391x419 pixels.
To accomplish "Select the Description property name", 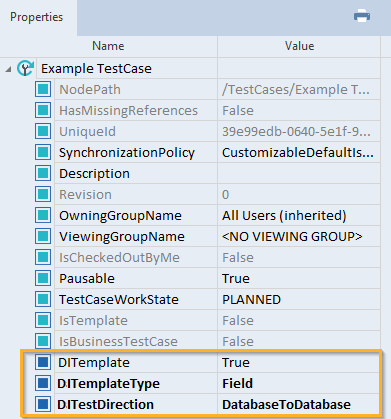I will pos(94,173).
